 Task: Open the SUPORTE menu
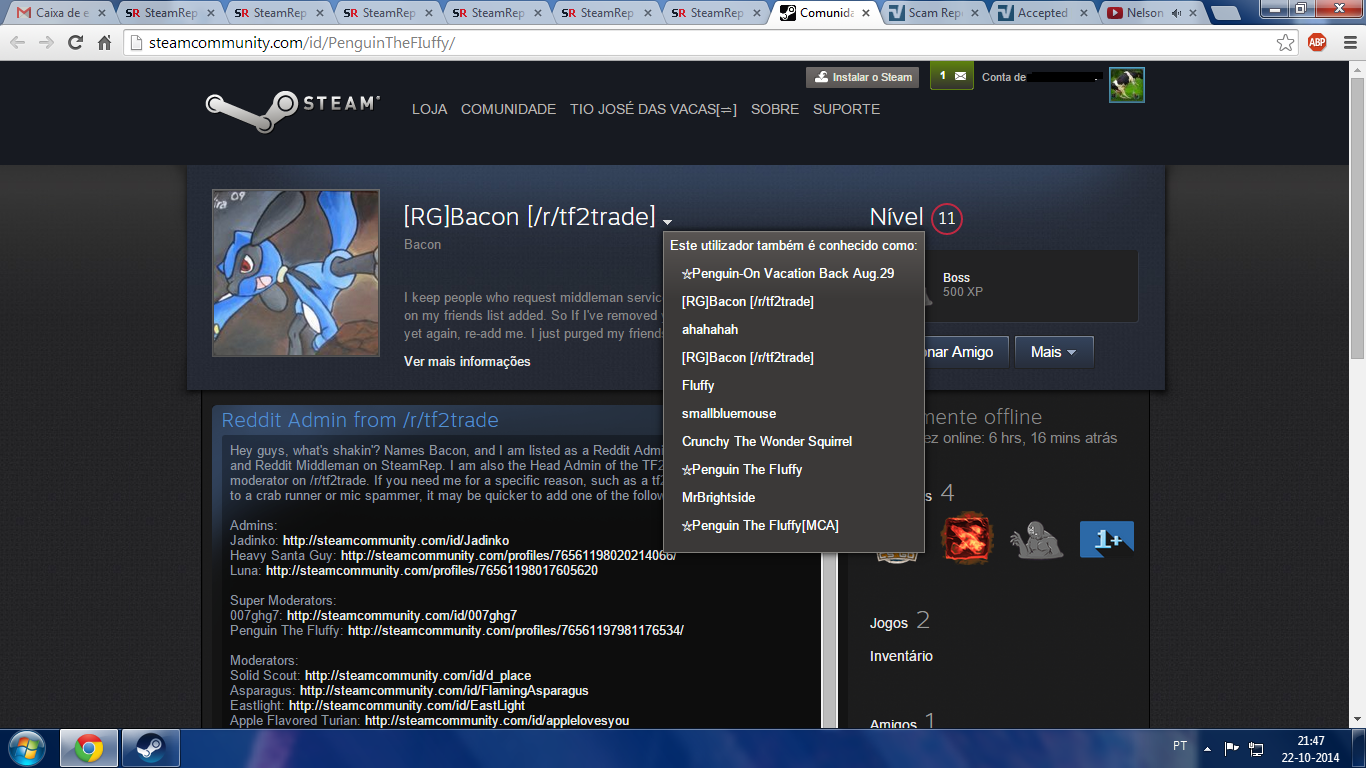point(846,109)
